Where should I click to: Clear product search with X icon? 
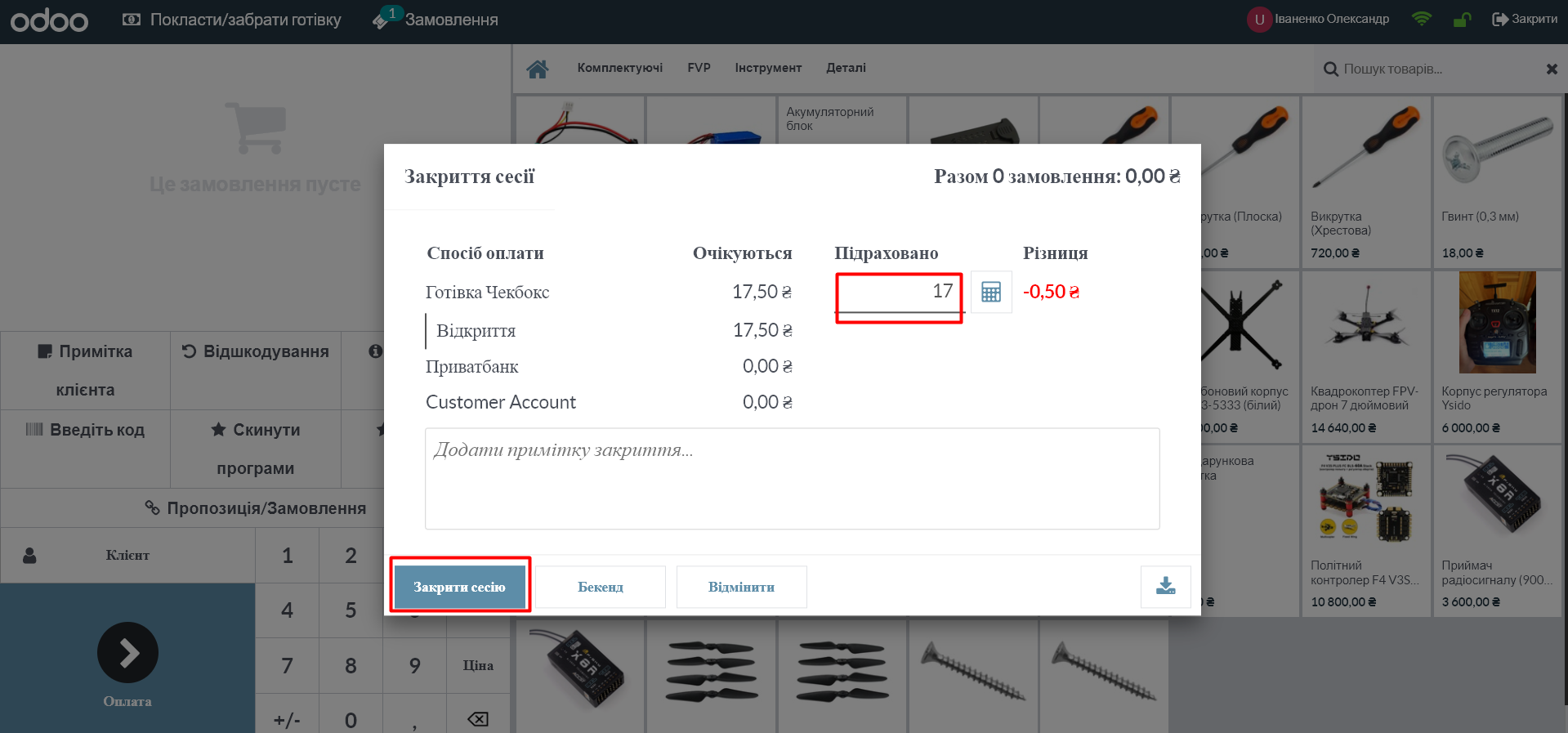point(1551,69)
